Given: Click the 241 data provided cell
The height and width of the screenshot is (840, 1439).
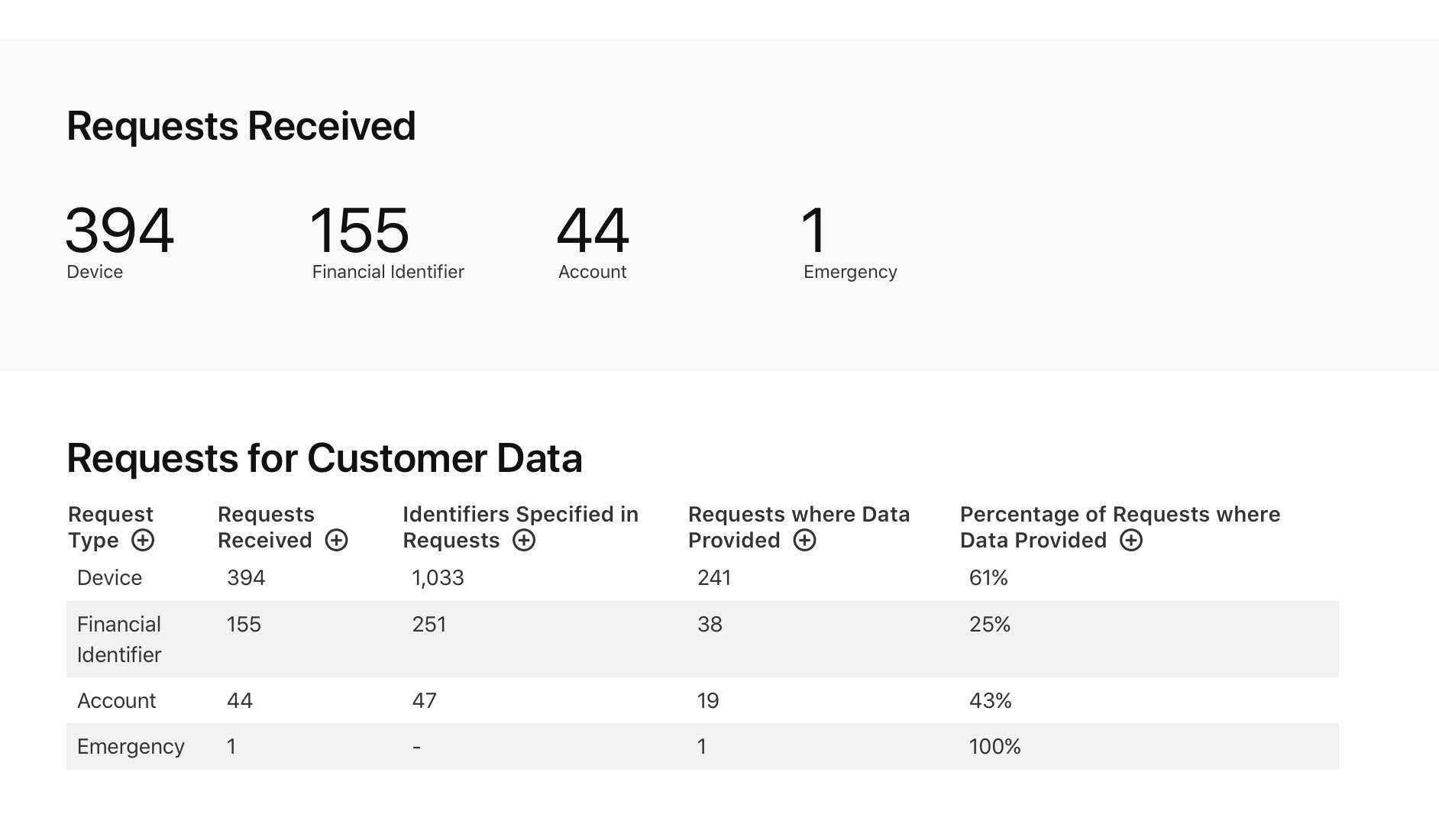Looking at the screenshot, I should pos(714,578).
